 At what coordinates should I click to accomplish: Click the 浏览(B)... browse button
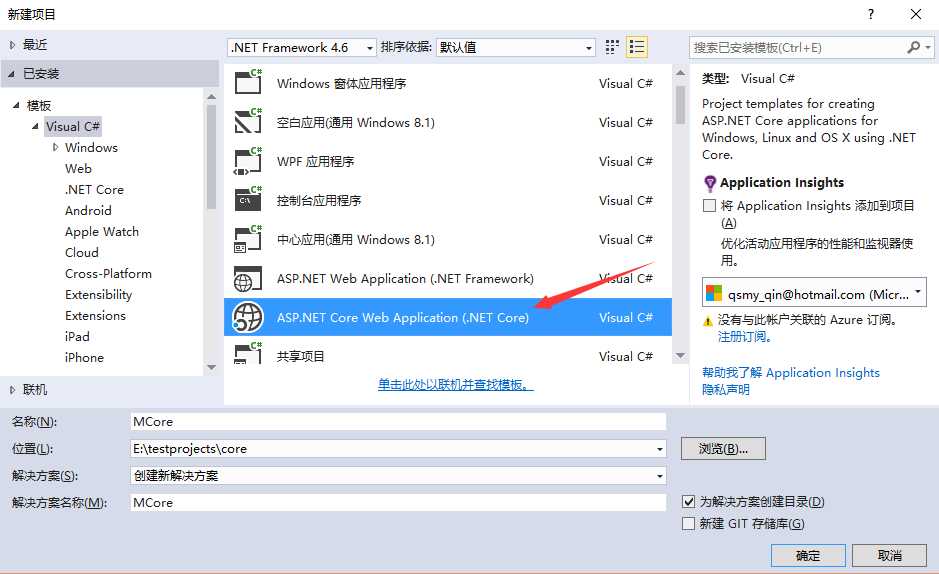tap(723, 449)
